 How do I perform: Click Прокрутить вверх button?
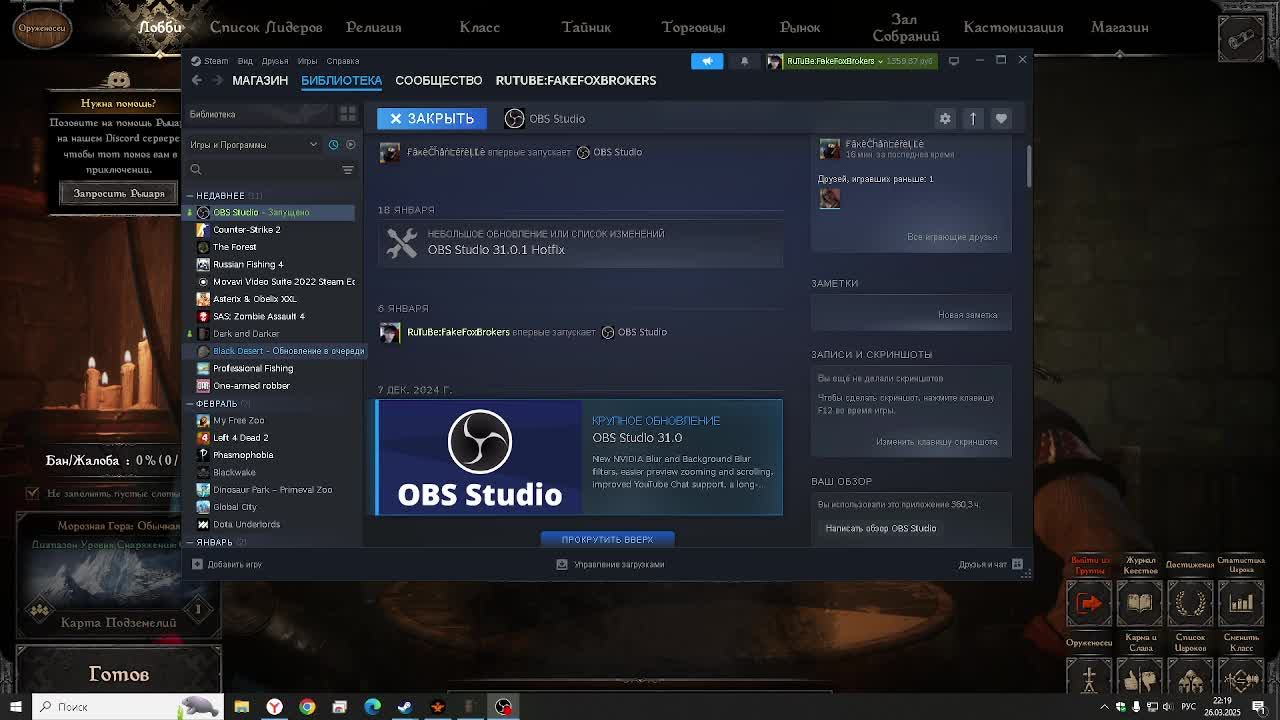click(608, 539)
